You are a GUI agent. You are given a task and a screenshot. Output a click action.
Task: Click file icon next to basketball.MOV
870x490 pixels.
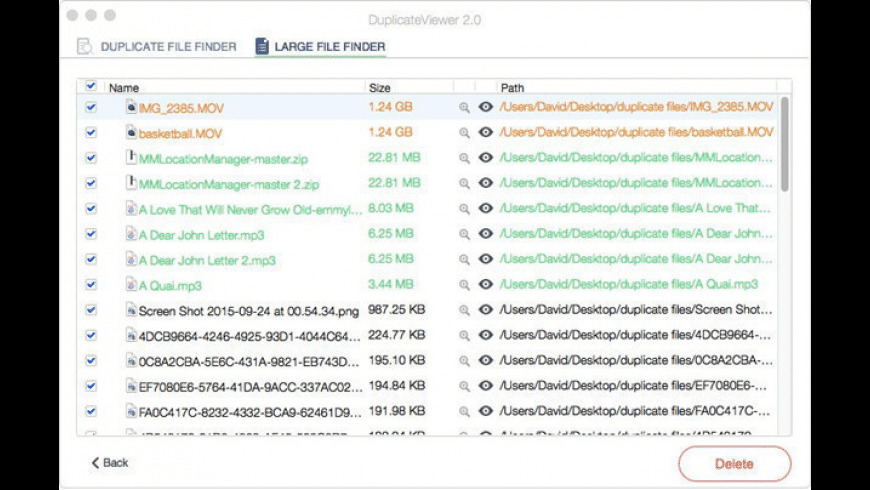point(130,132)
